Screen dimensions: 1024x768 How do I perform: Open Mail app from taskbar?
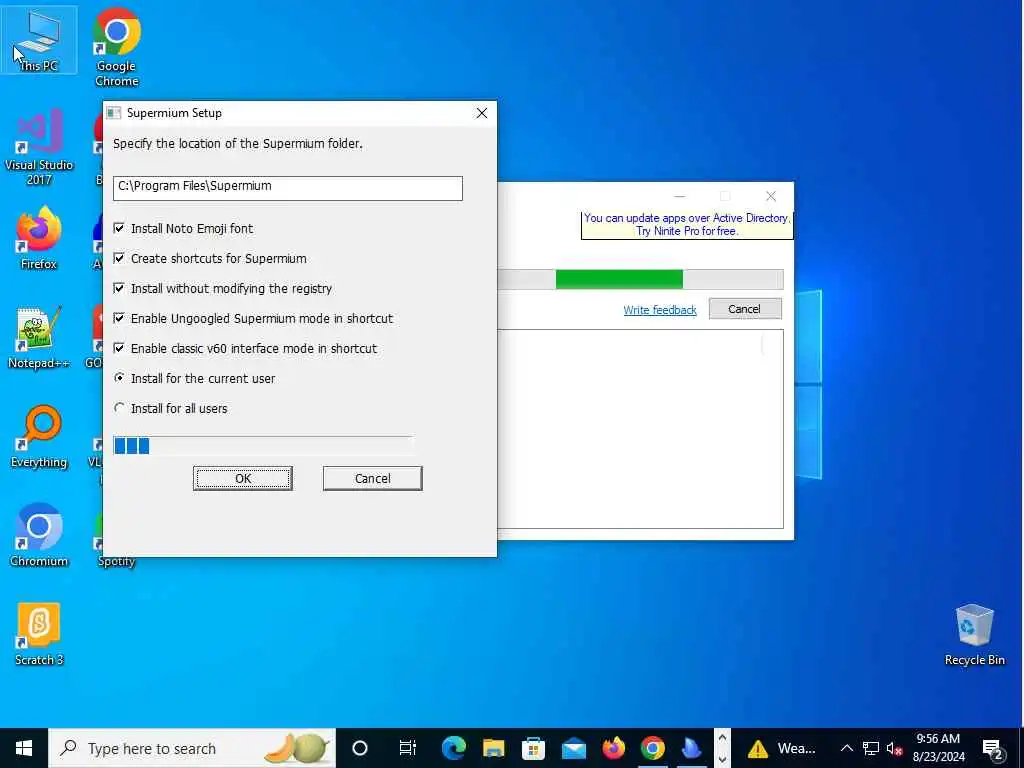pos(573,748)
